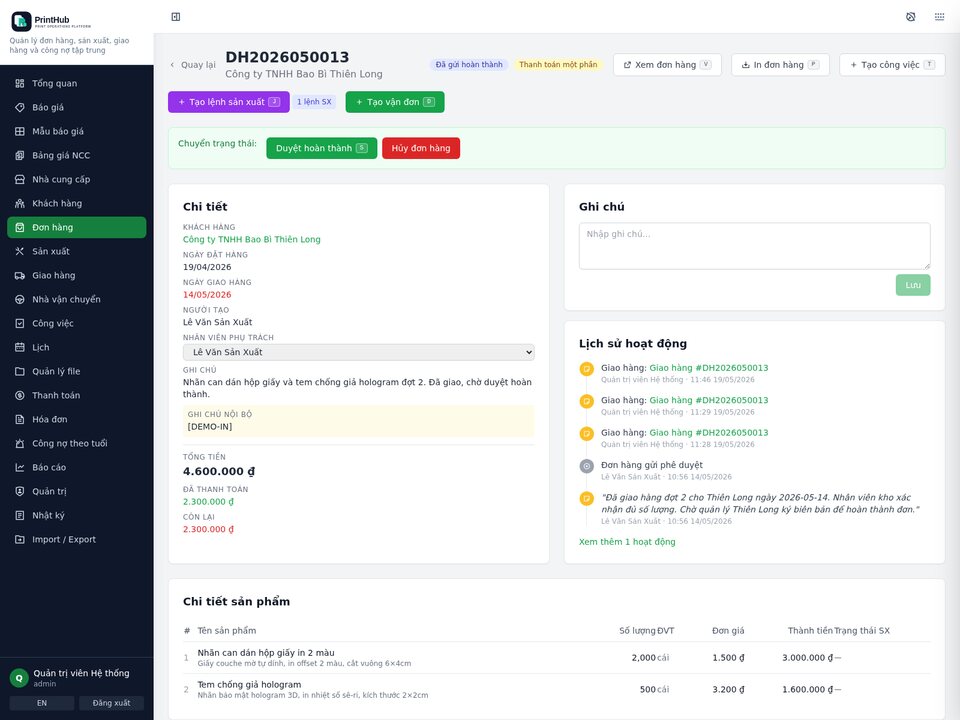Go to Tổng quan in sidebar

coord(77,83)
